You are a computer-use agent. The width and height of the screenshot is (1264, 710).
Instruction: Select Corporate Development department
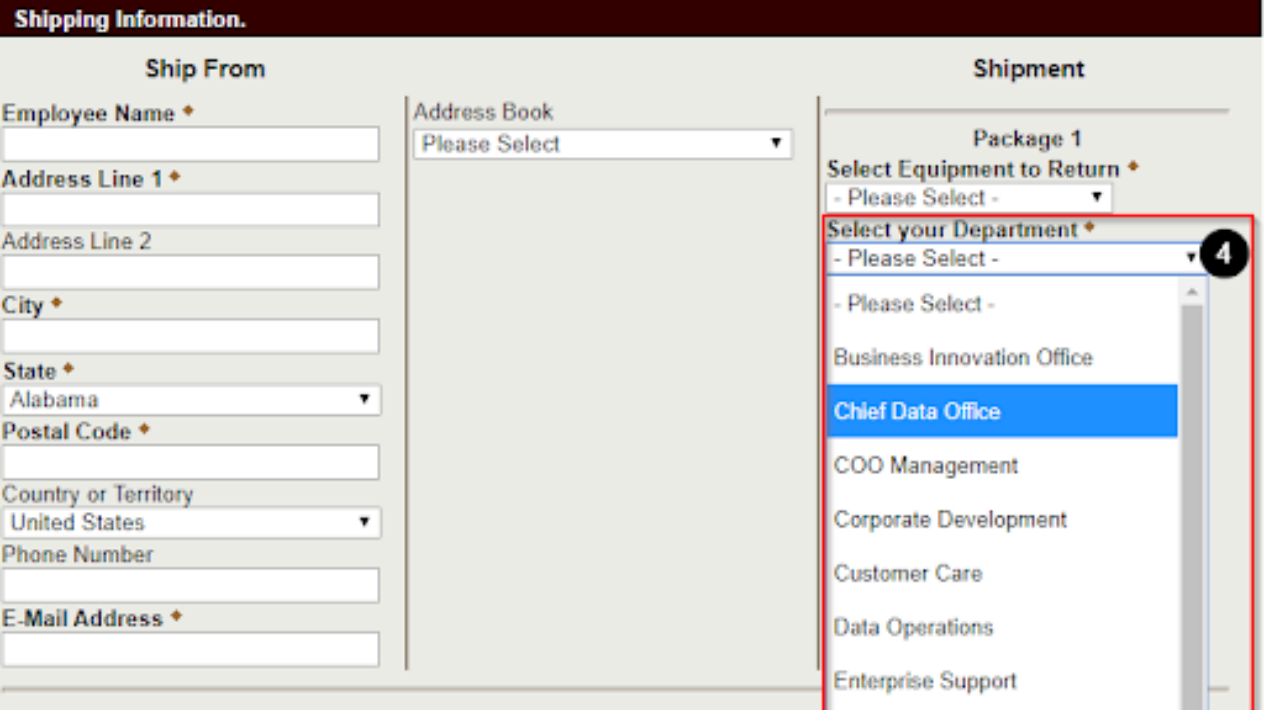coord(950,520)
